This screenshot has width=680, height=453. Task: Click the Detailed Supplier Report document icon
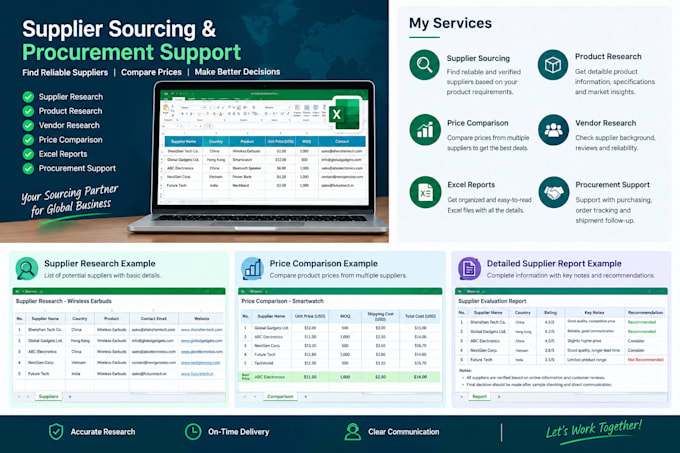469,269
